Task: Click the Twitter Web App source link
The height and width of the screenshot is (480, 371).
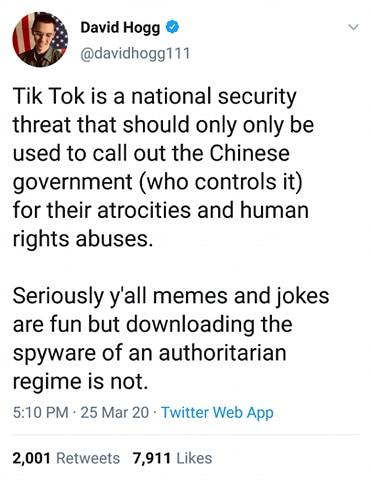Action: [217, 412]
